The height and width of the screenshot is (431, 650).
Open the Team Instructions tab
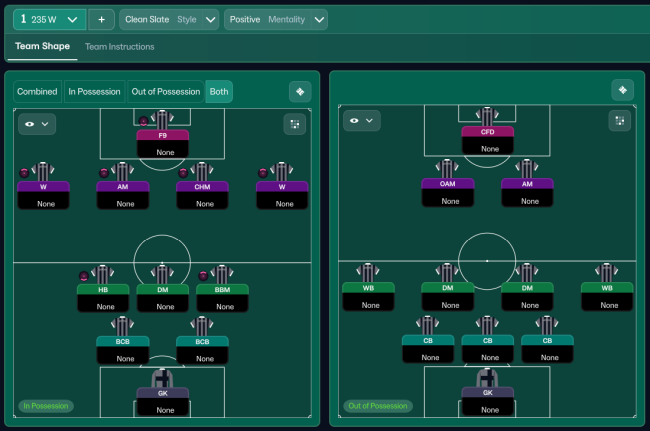119,47
